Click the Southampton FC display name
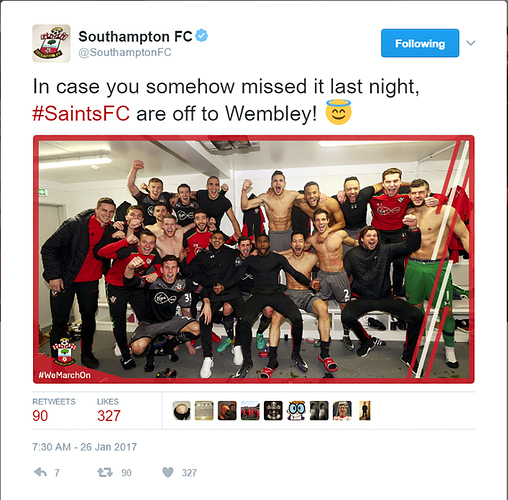The width and height of the screenshot is (508, 500). point(135,36)
